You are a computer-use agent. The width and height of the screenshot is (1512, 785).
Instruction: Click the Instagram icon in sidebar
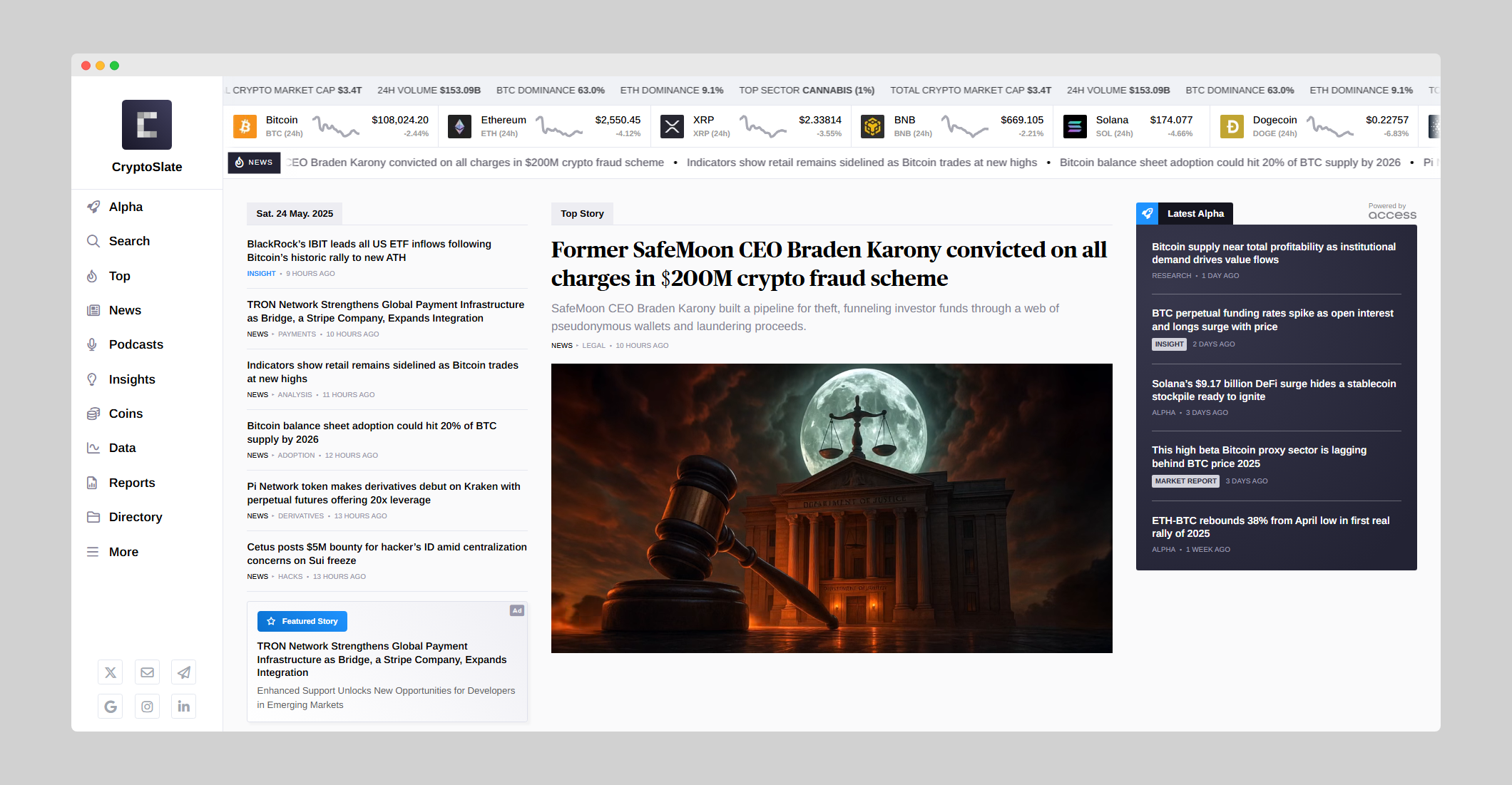(x=147, y=707)
